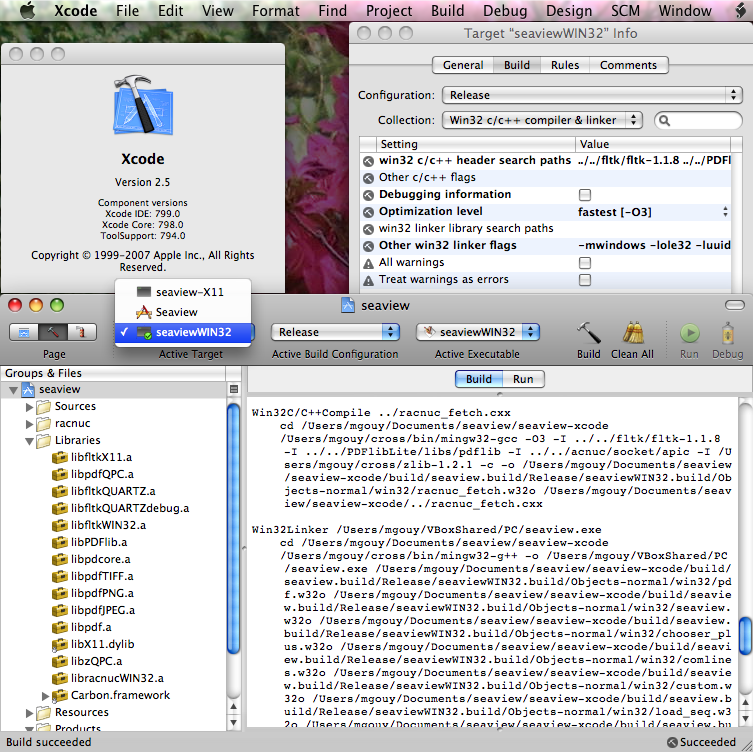This screenshot has height=752, width=753.
Task: Toggle the All warnings checkbox
Action: (585, 263)
